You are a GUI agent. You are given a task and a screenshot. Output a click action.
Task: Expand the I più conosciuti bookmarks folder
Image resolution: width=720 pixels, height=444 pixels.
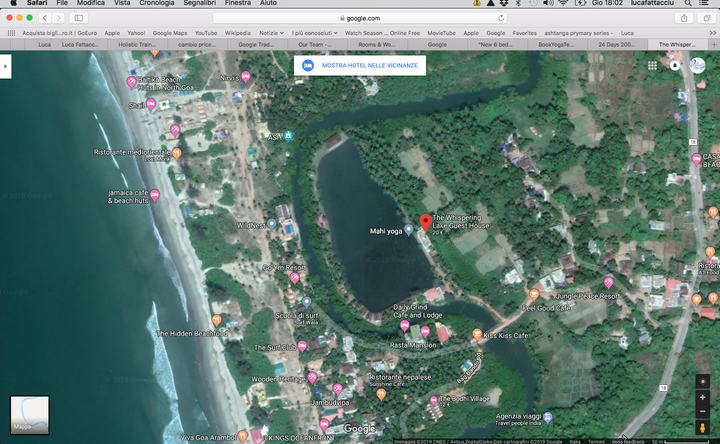[x=315, y=33]
